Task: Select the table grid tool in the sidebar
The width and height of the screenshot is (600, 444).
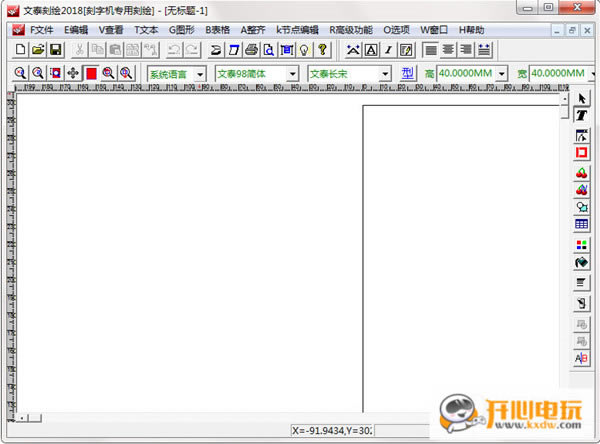Action: [582, 224]
